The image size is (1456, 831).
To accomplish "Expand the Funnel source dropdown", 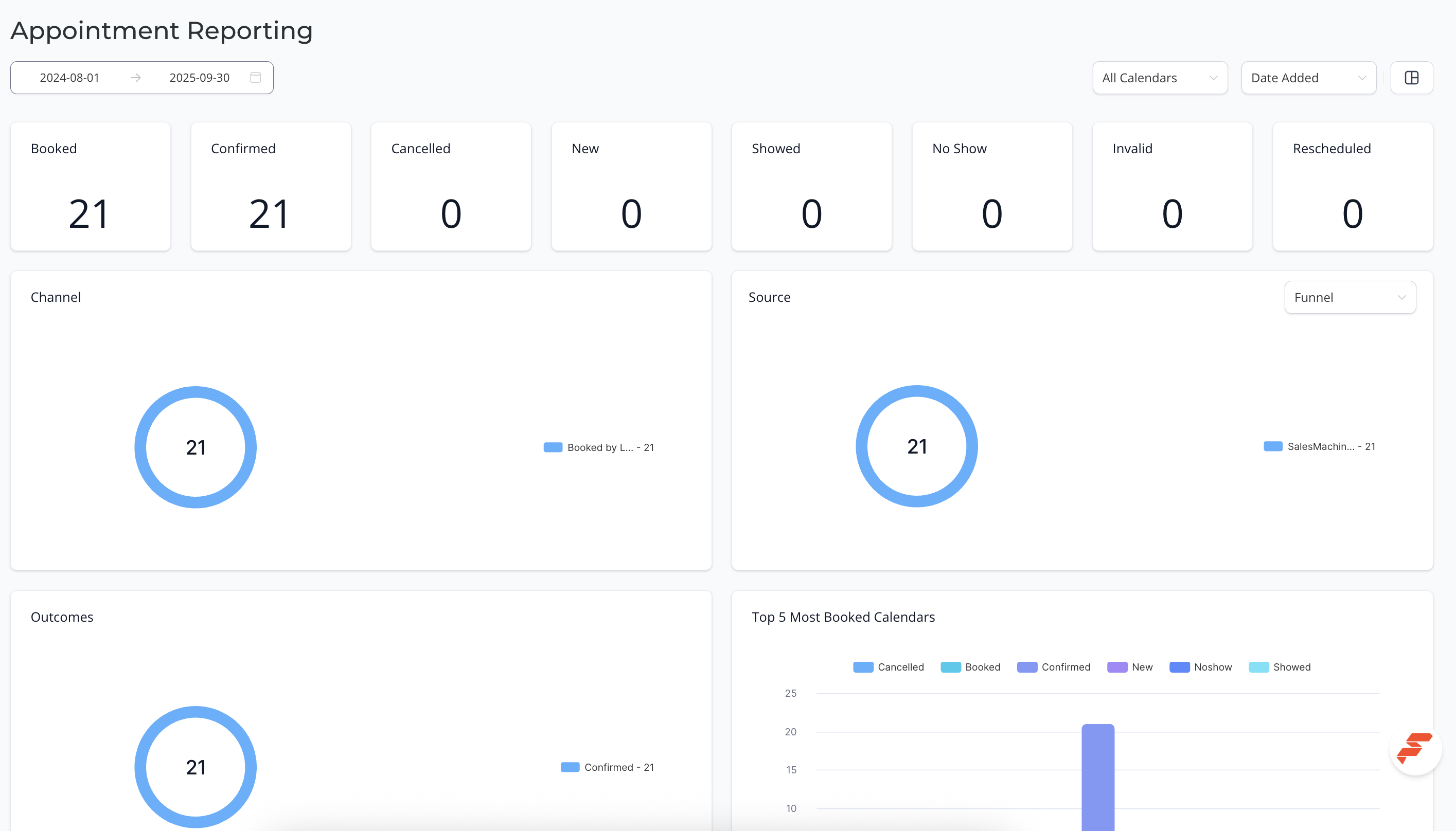I will pos(1350,297).
